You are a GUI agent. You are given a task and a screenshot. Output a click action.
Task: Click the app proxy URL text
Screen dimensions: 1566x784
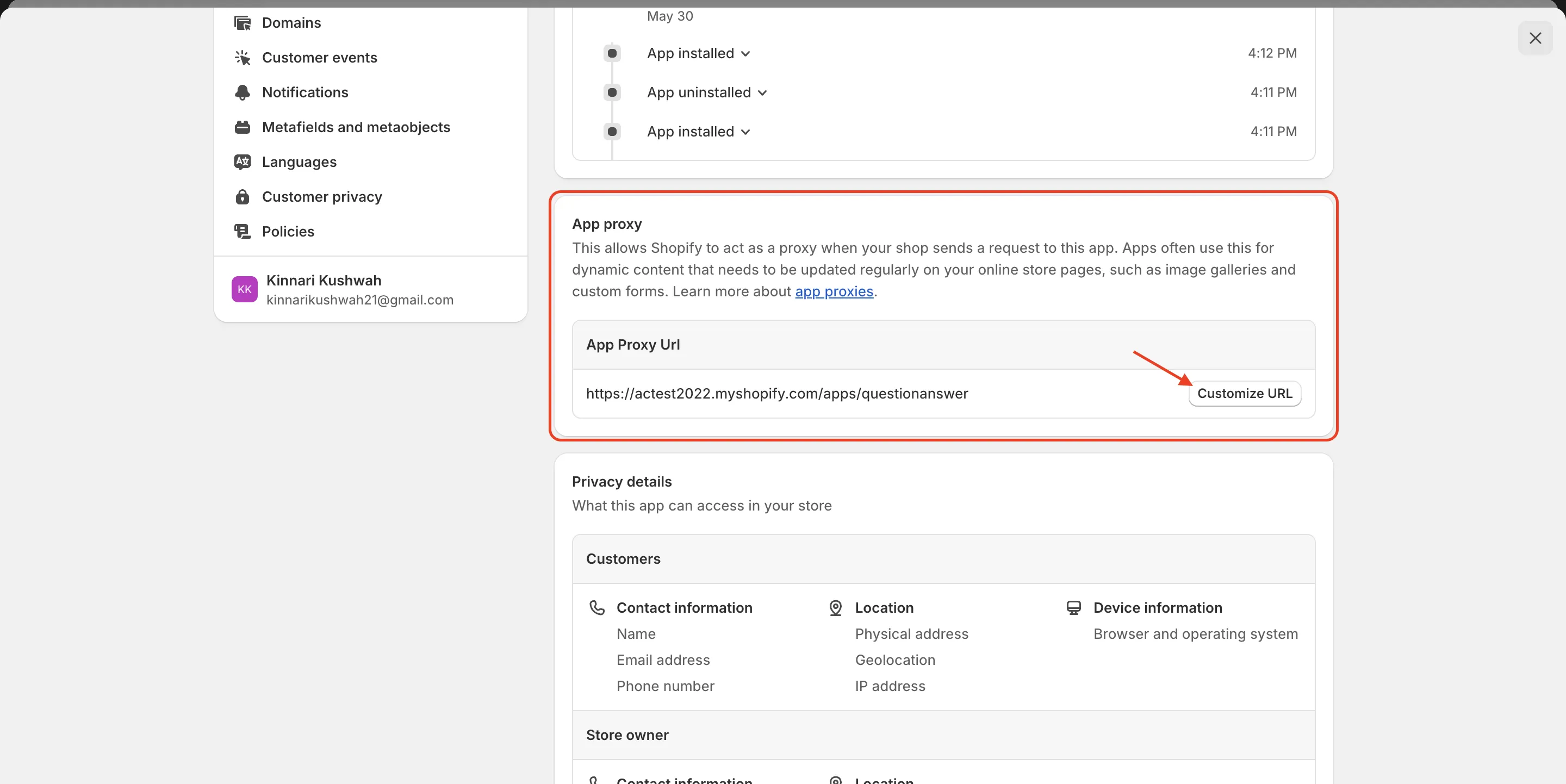tap(777, 394)
